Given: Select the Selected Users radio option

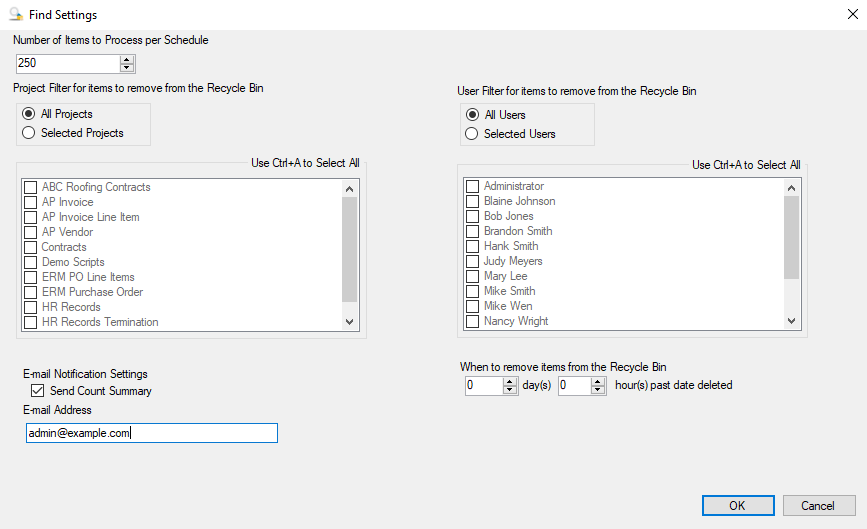Looking at the screenshot, I should coord(472,134).
